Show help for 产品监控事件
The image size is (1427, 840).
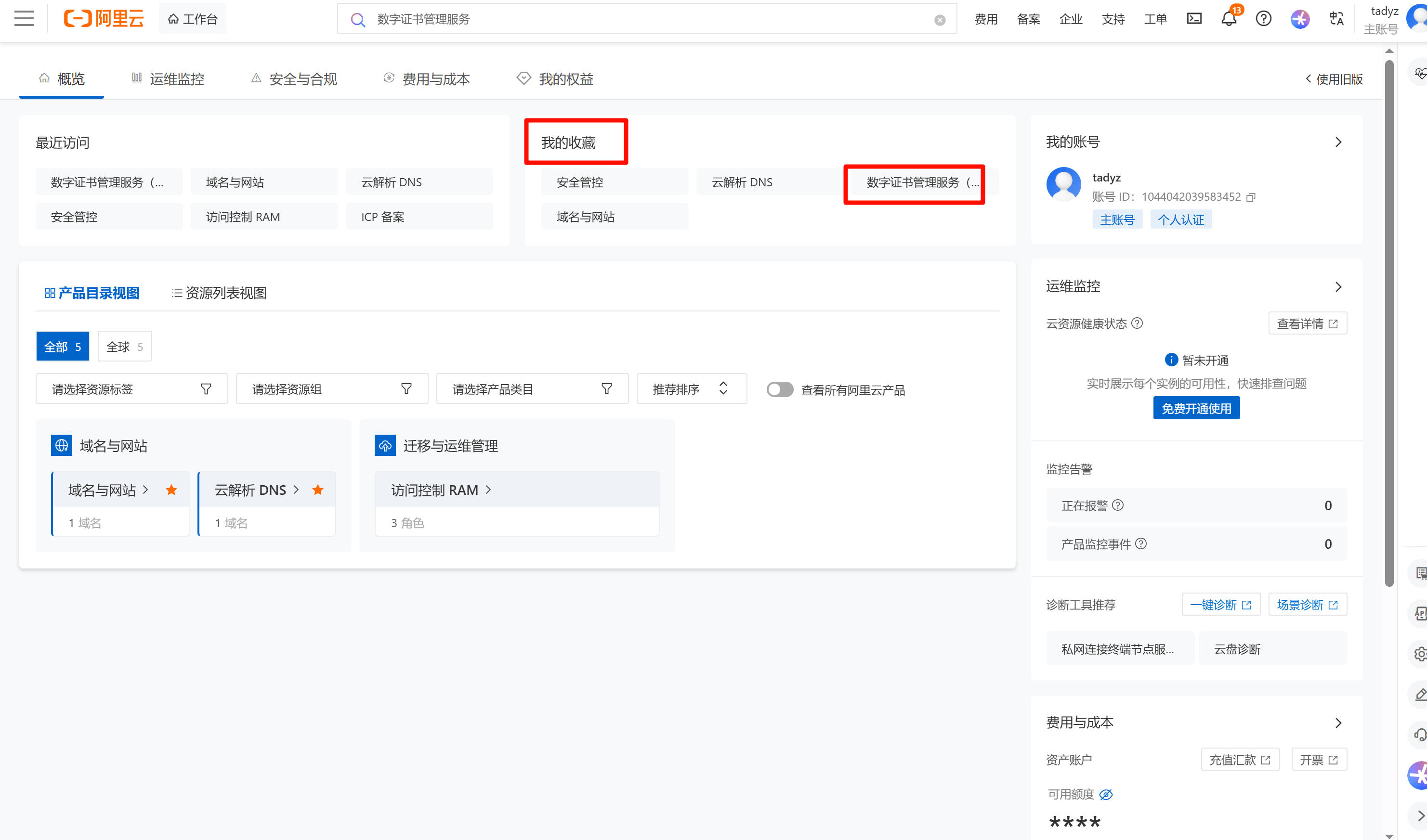1141,543
